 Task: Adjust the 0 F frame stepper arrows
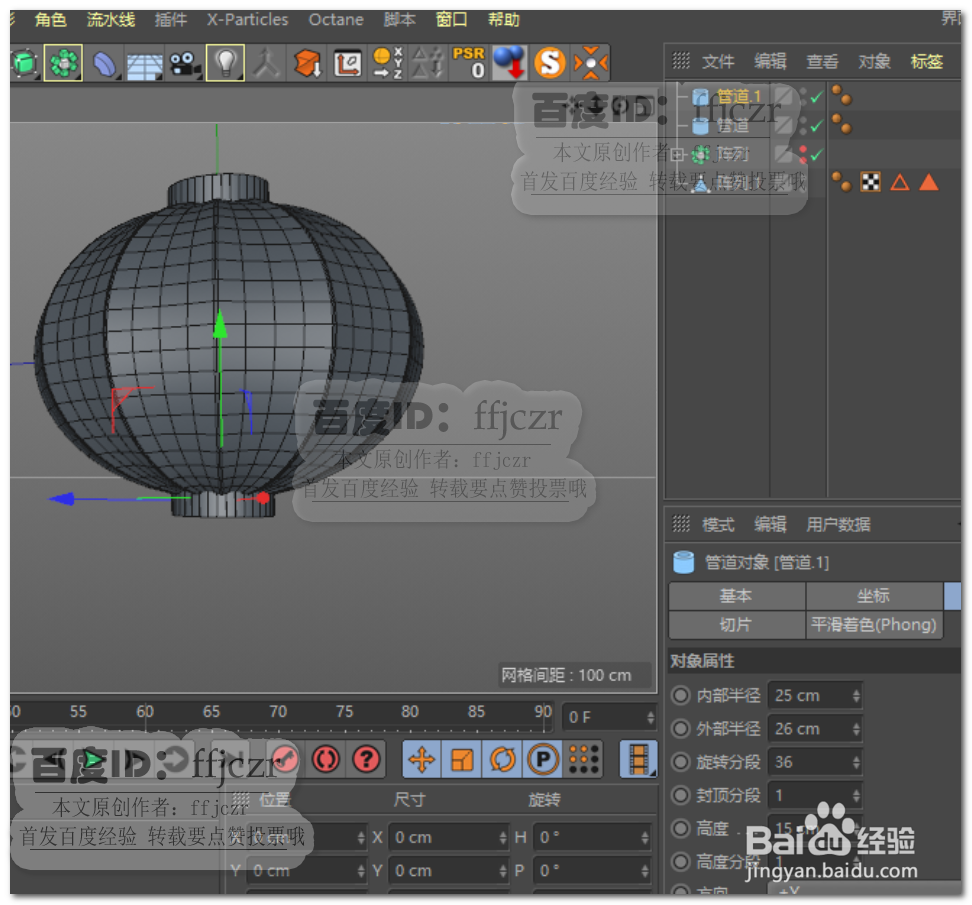coord(650,718)
